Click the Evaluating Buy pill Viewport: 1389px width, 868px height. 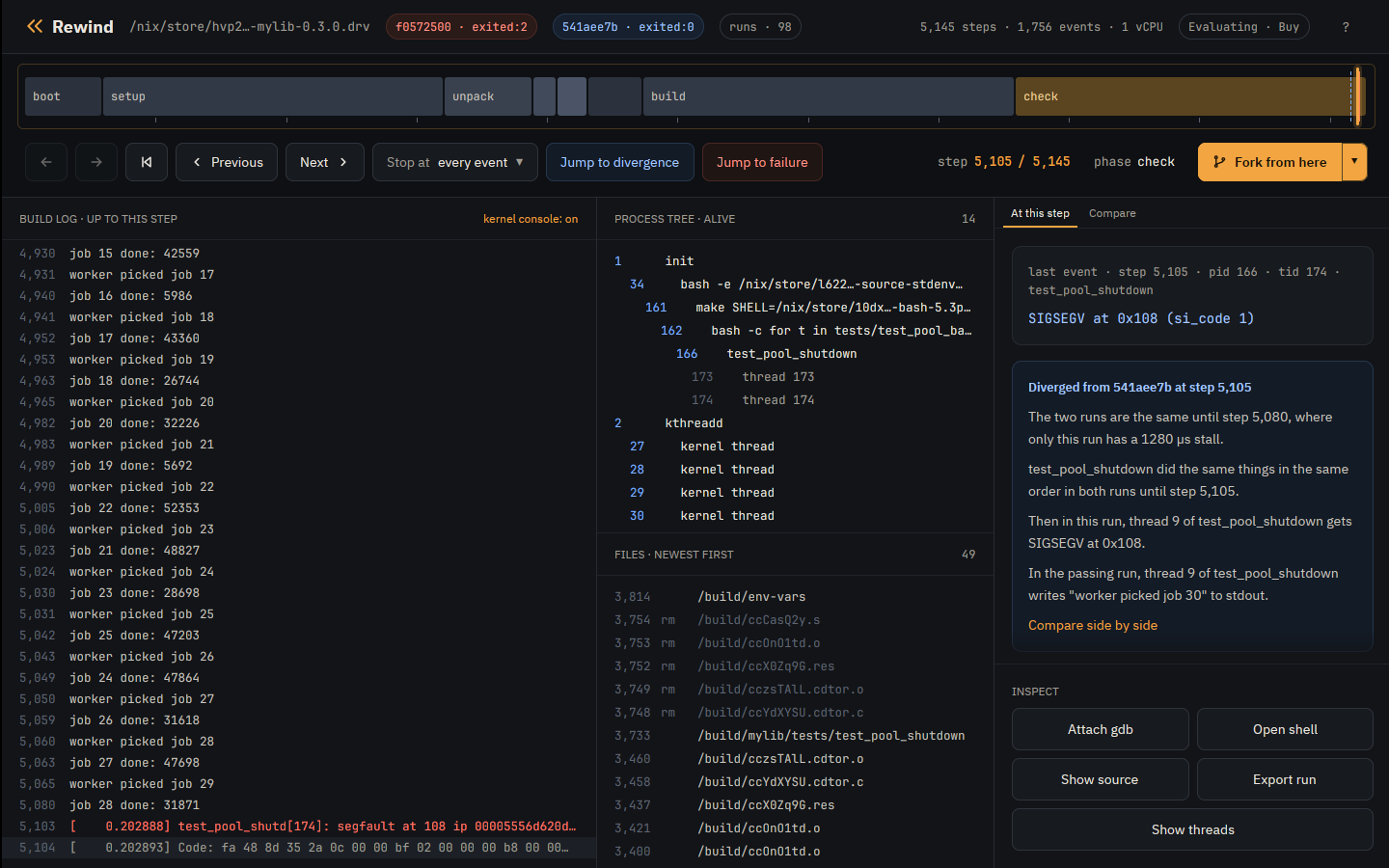[1243, 27]
